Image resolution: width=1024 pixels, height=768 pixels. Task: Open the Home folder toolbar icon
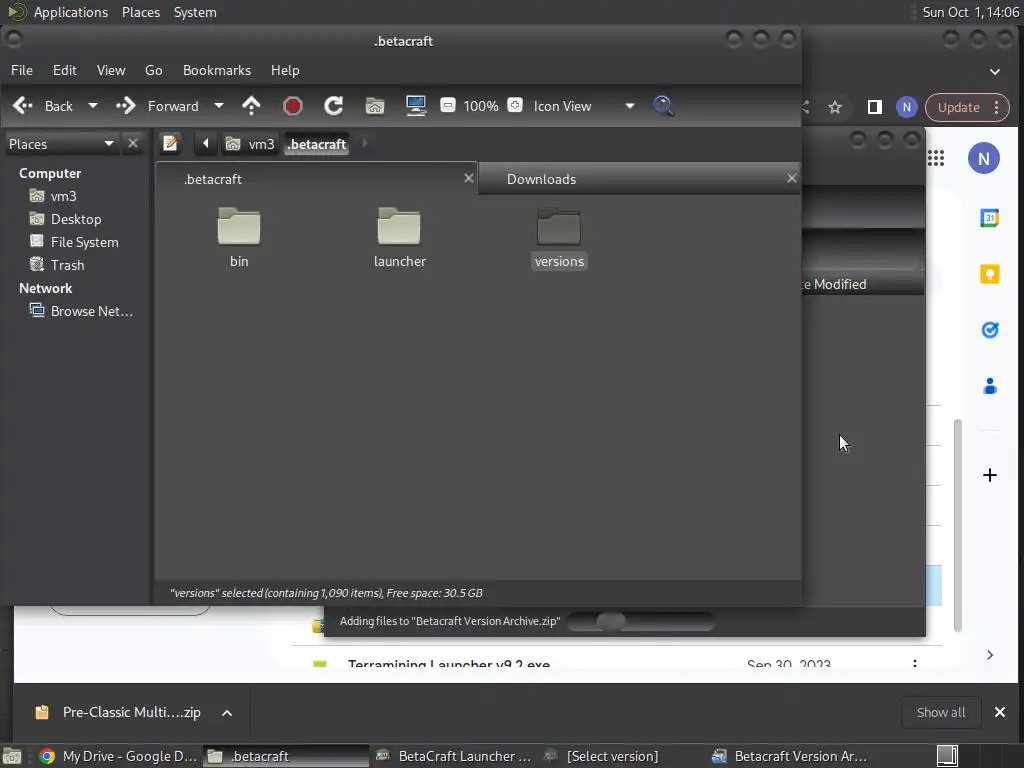(x=375, y=106)
